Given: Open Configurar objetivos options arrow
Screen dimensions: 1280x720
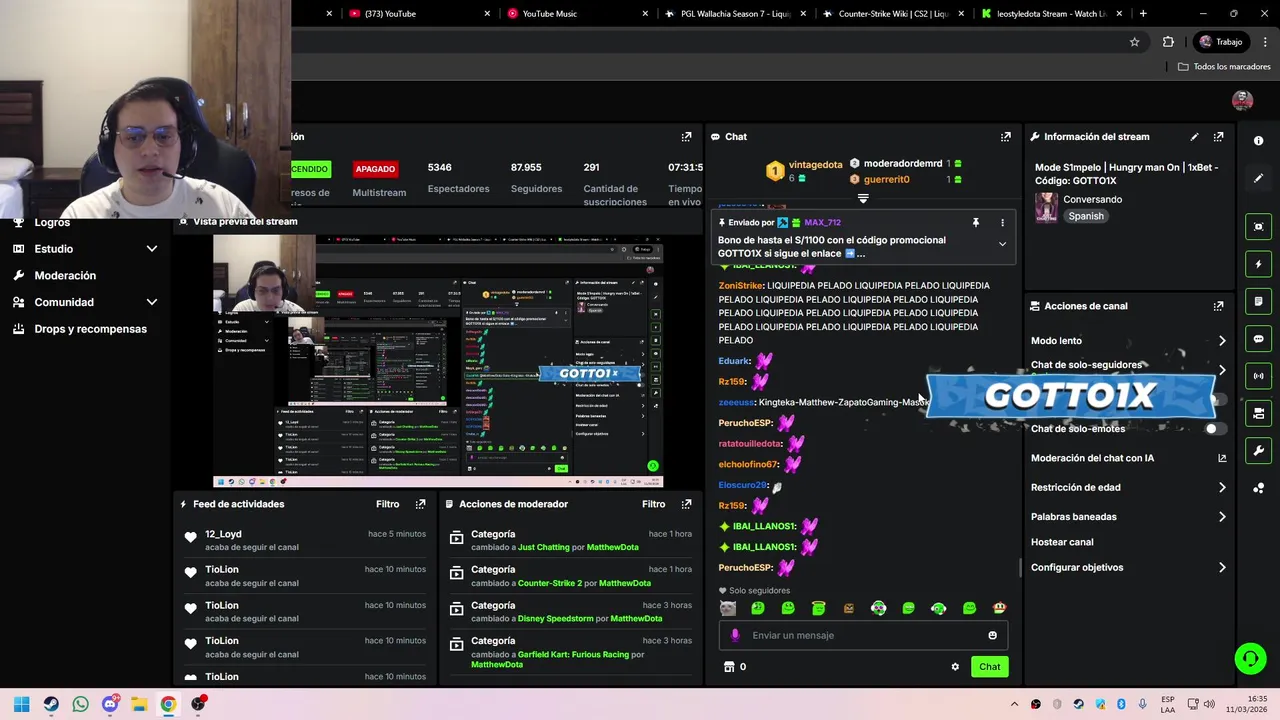Looking at the screenshot, I should pos(1222,568).
